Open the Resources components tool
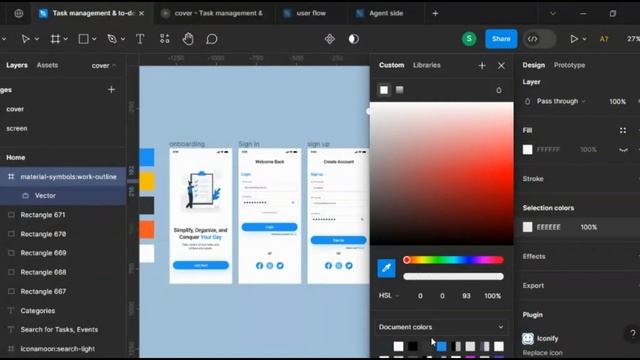640x360 pixels. coord(164,39)
